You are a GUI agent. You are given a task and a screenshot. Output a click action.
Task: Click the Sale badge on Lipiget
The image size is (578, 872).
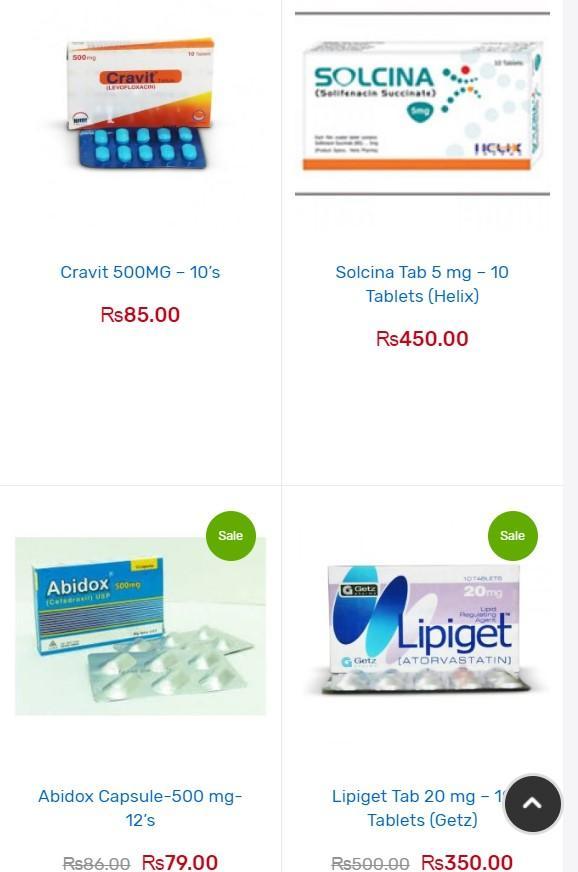point(512,536)
